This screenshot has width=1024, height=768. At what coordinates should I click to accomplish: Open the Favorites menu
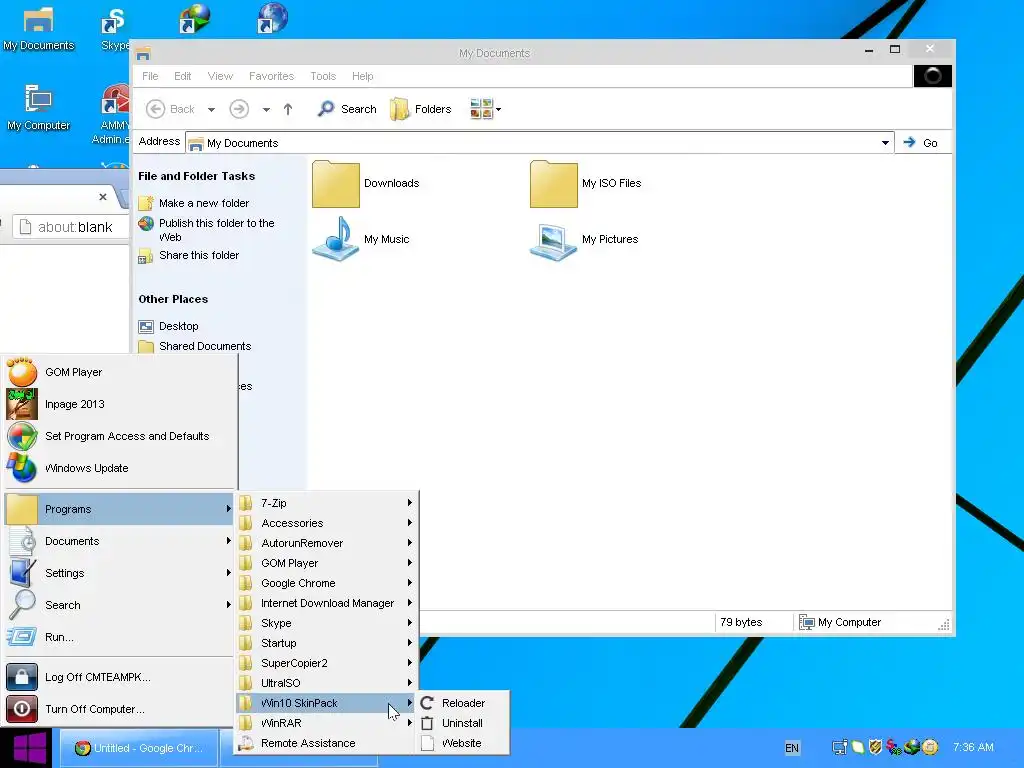[271, 76]
